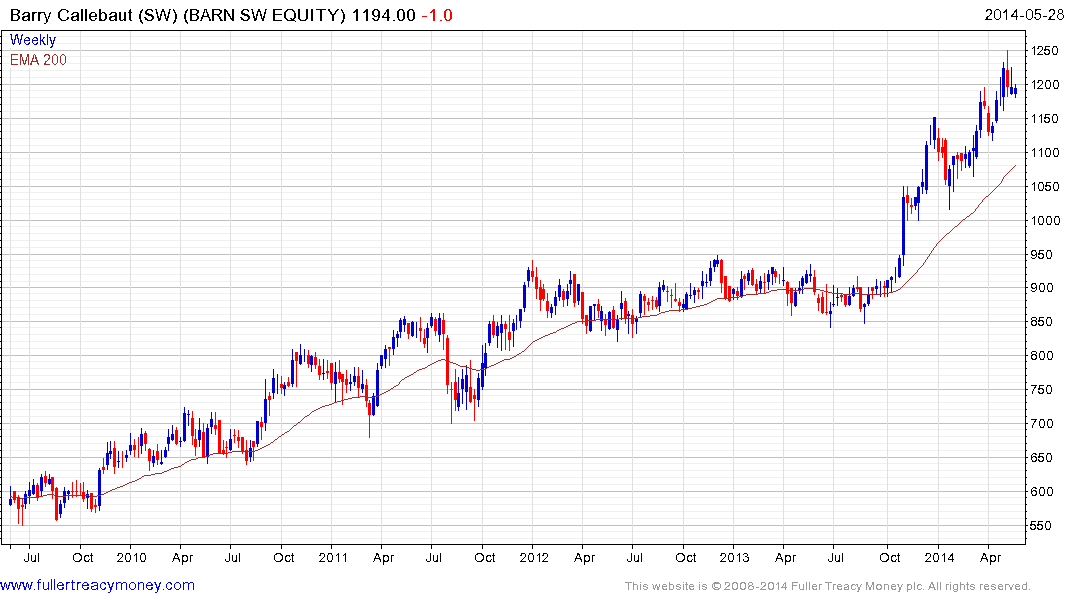Click the Weekly interval label
The image size is (1075, 600).
point(33,40)
